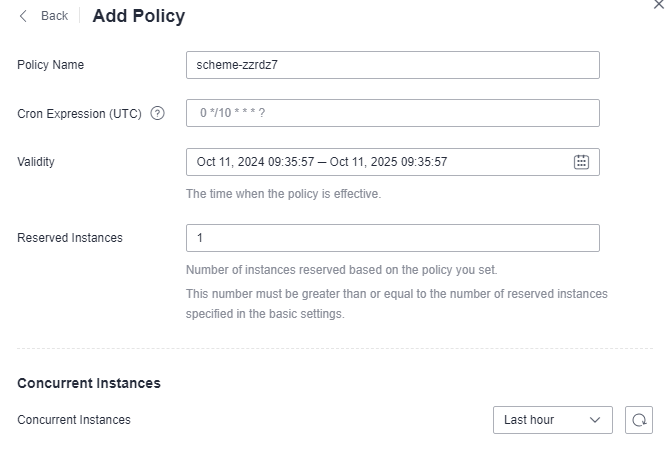Screen dimensions: 669x463
Task: Close the Add Policy panel
Action: pyautogui.click(x=659, y=4)
